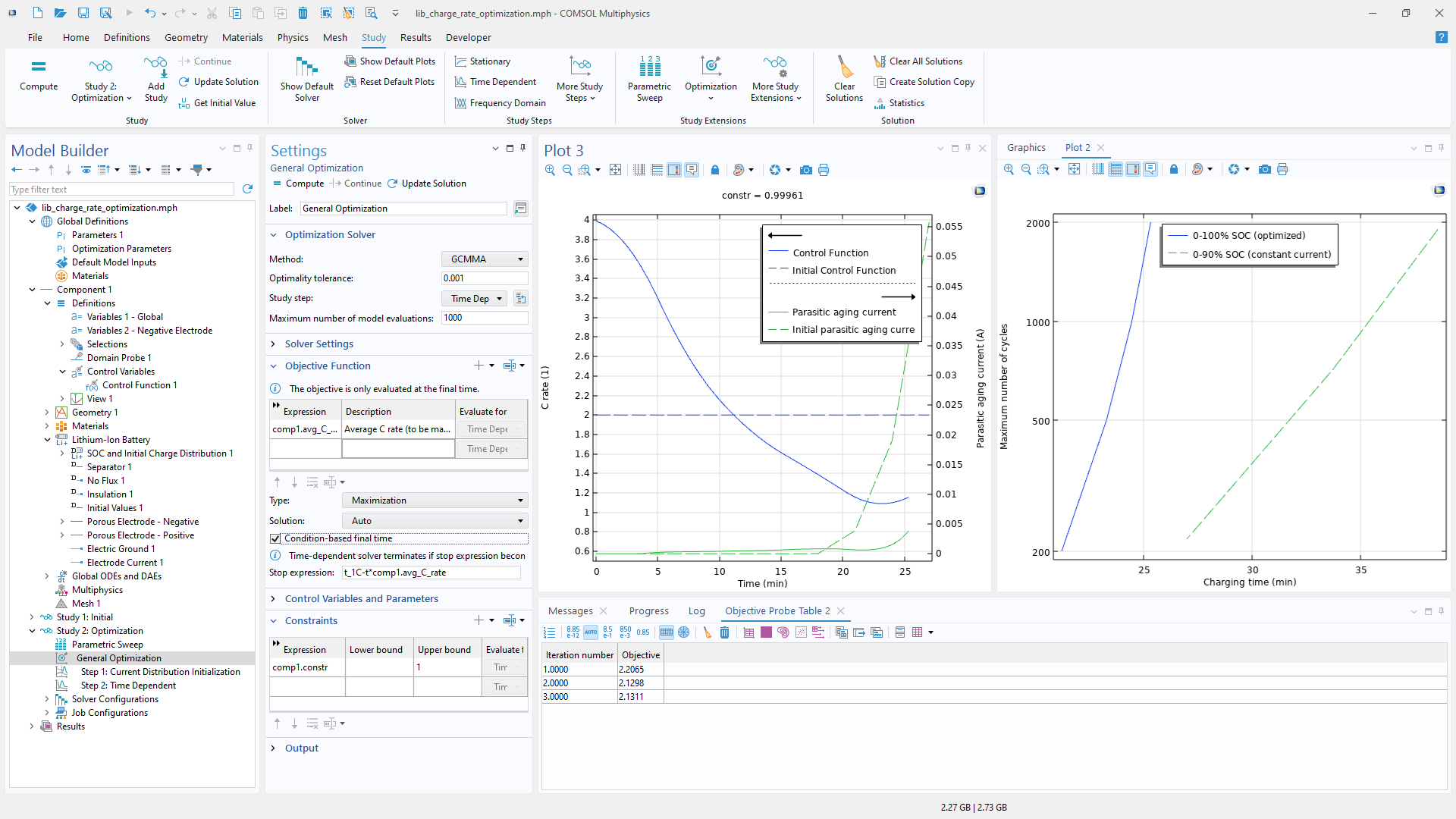Open the Method GCMMA dropdown
1456x819 pixels.
point(485,259)
